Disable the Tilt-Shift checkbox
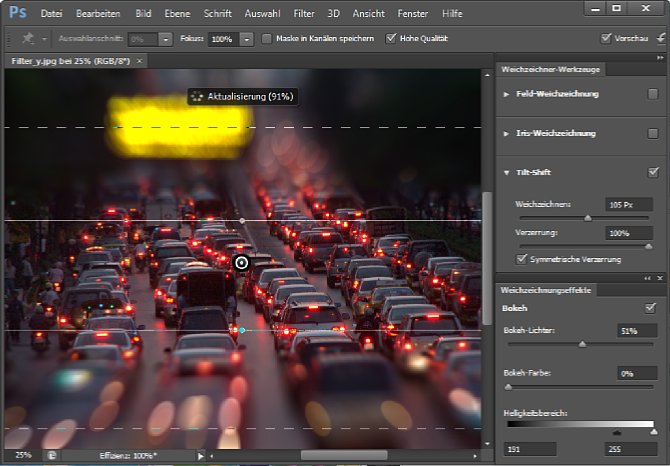The image size is (670, 466). pos(653,173)
